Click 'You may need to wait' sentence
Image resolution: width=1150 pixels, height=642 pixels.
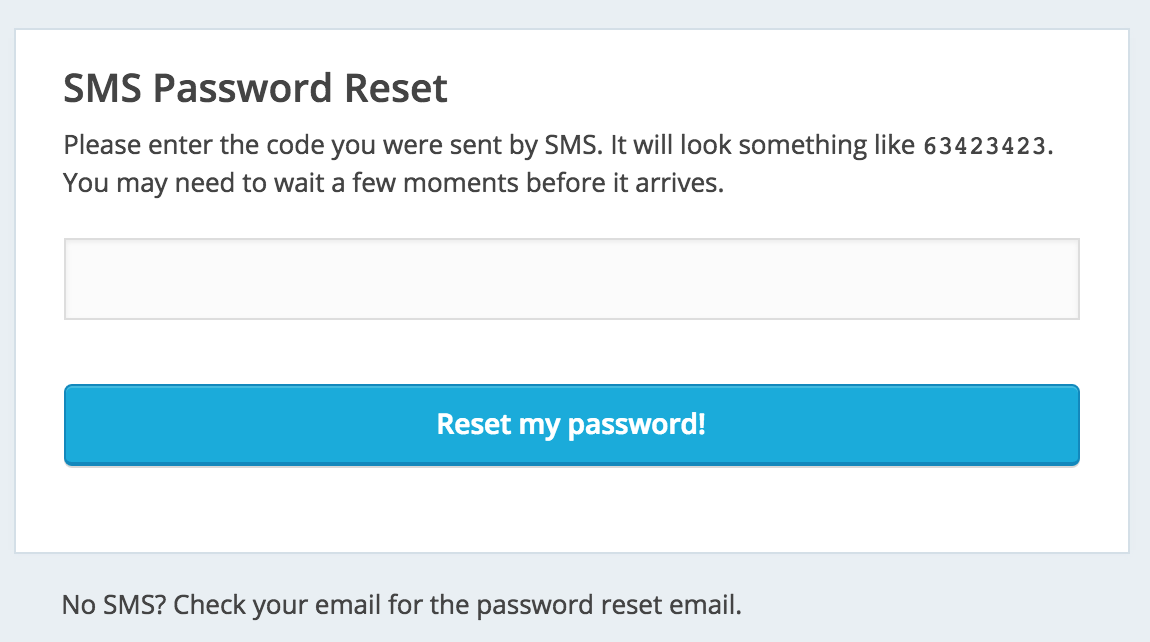tap(393, 183)
